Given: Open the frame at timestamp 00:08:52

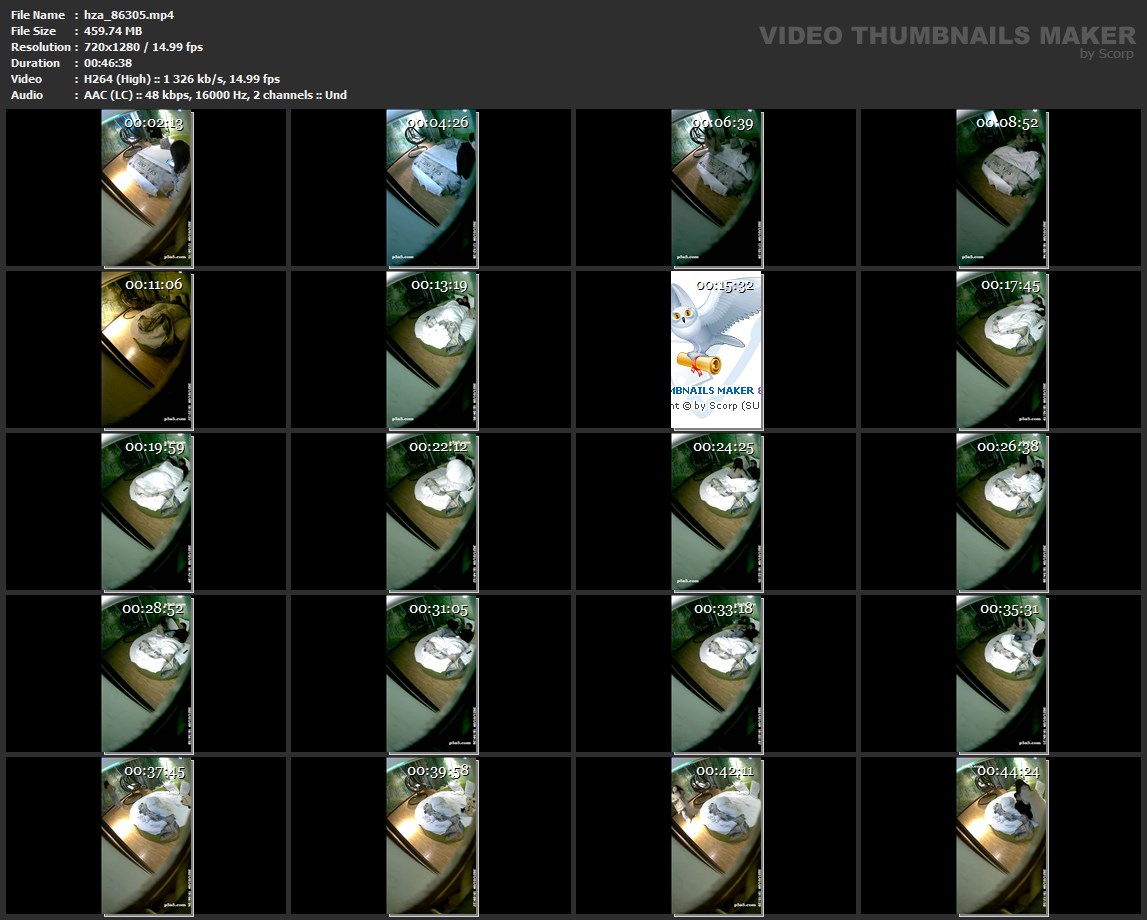Looking at the screenshot, I should [x=1002, y=188].
